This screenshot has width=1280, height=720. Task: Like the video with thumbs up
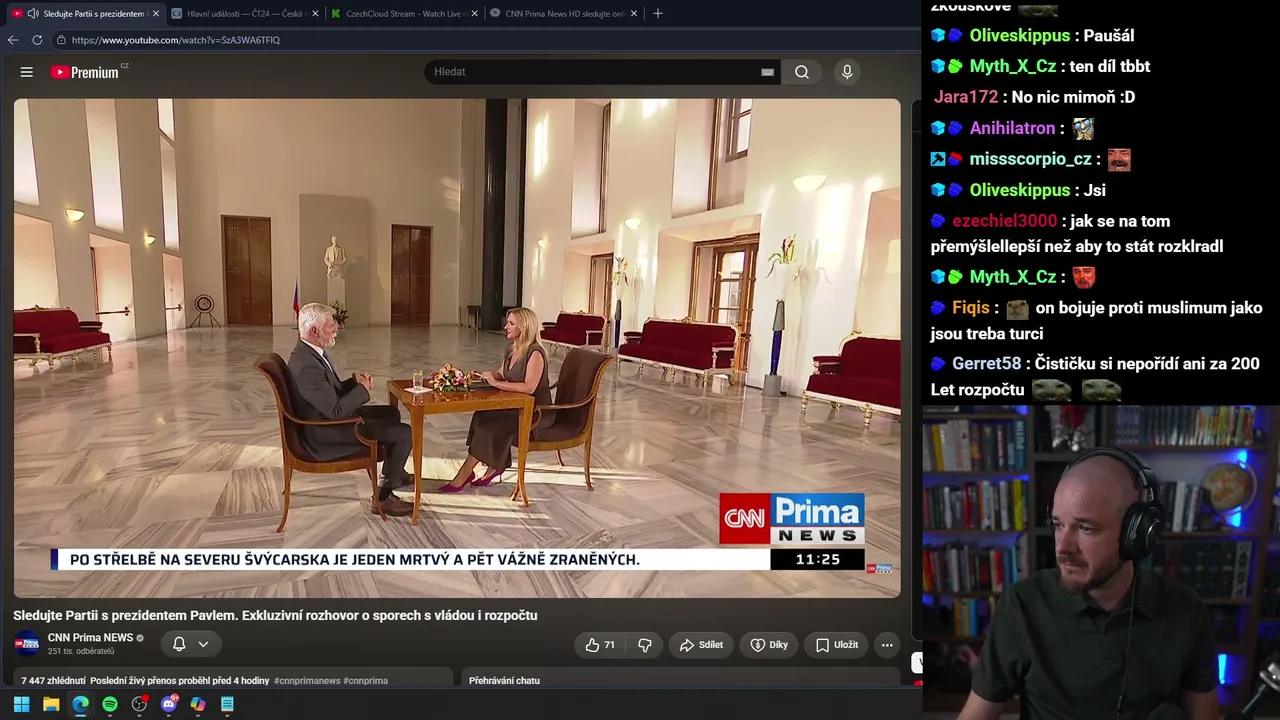point(600,645)
